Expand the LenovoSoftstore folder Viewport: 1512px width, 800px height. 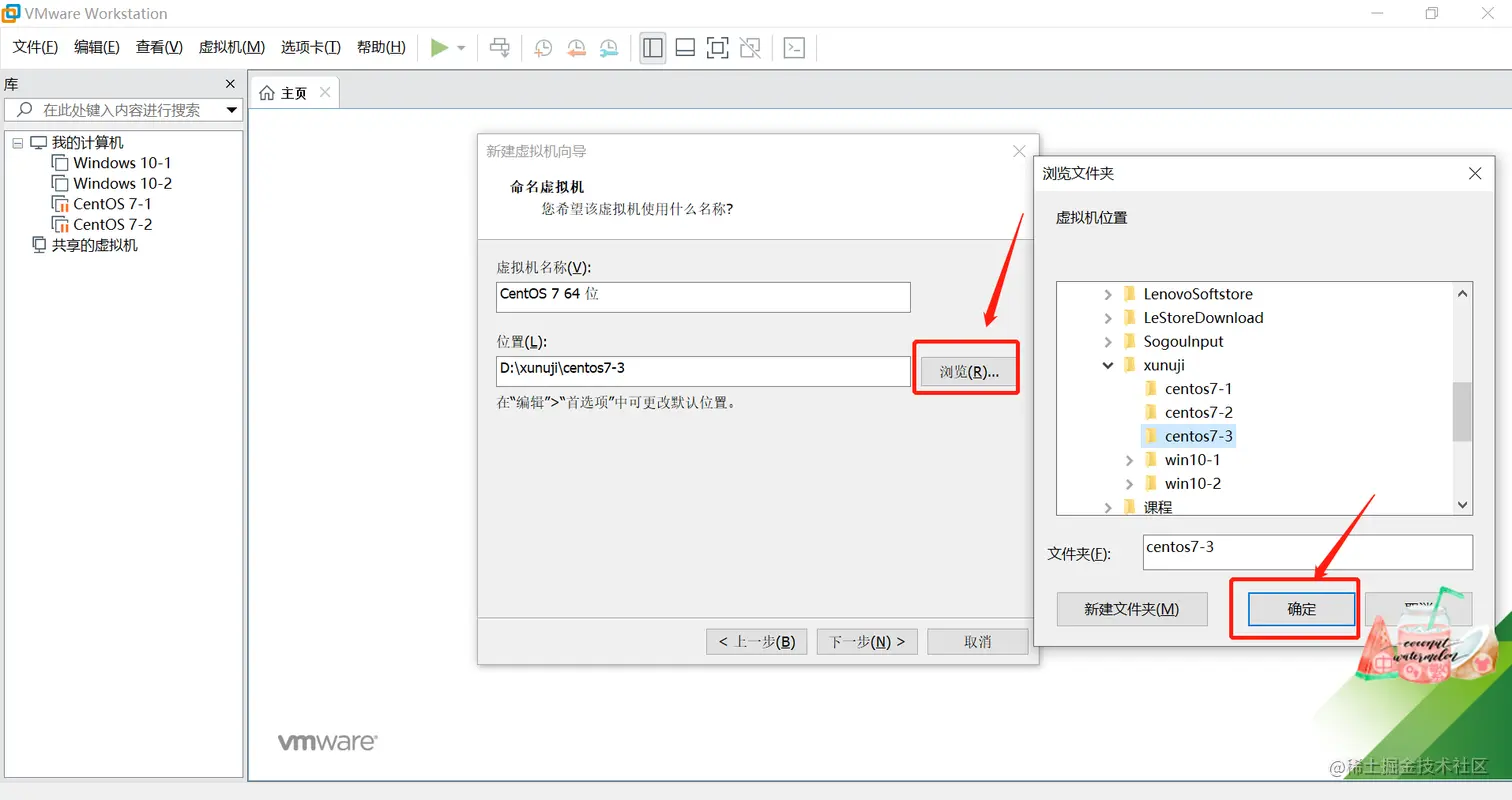1107,294
